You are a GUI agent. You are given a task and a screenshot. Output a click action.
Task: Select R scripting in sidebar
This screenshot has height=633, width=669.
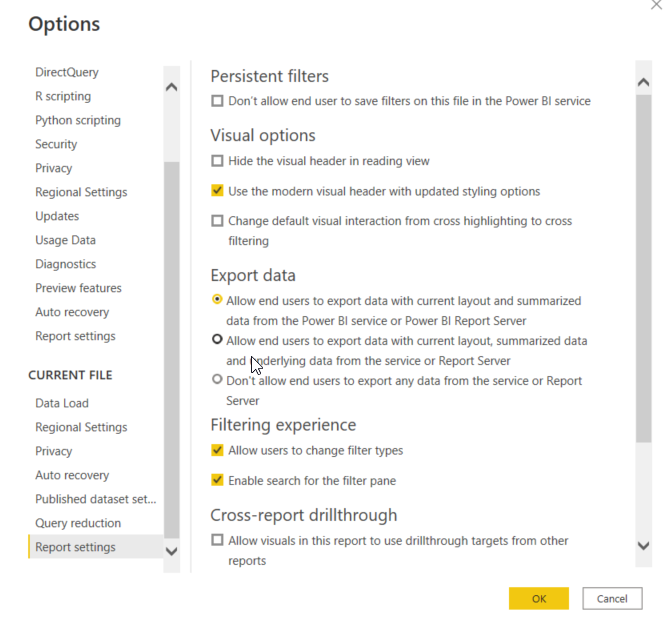(63, 96)
